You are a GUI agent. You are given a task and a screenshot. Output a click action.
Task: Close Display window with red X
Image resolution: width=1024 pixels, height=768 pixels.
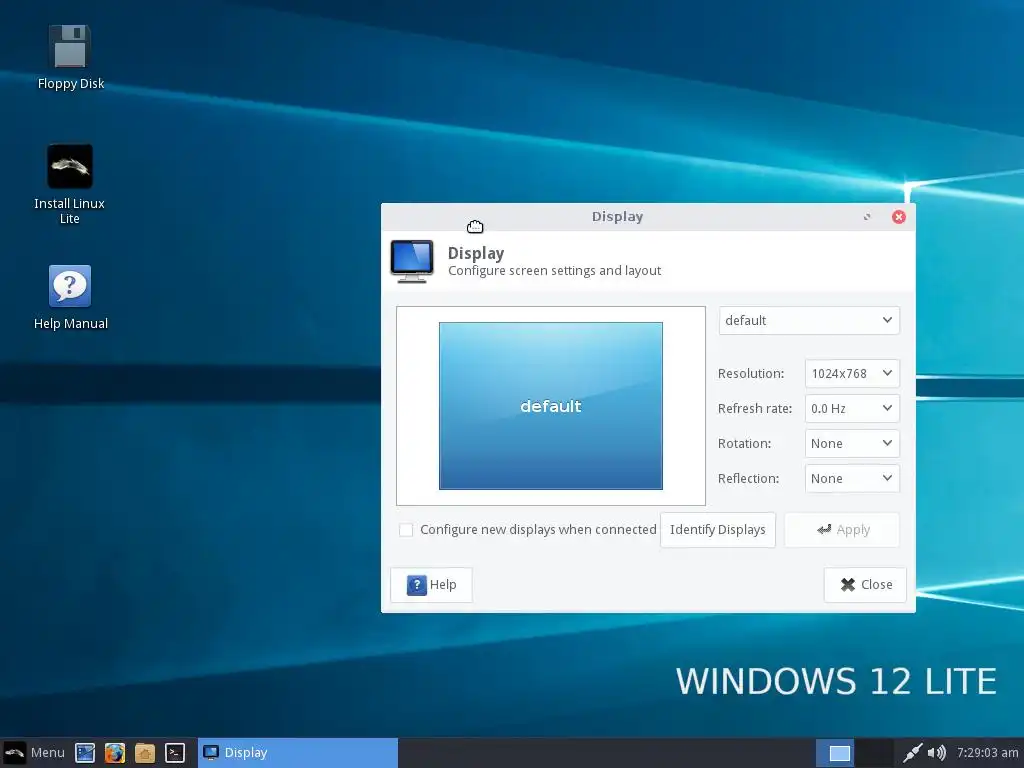pos(899,217)
